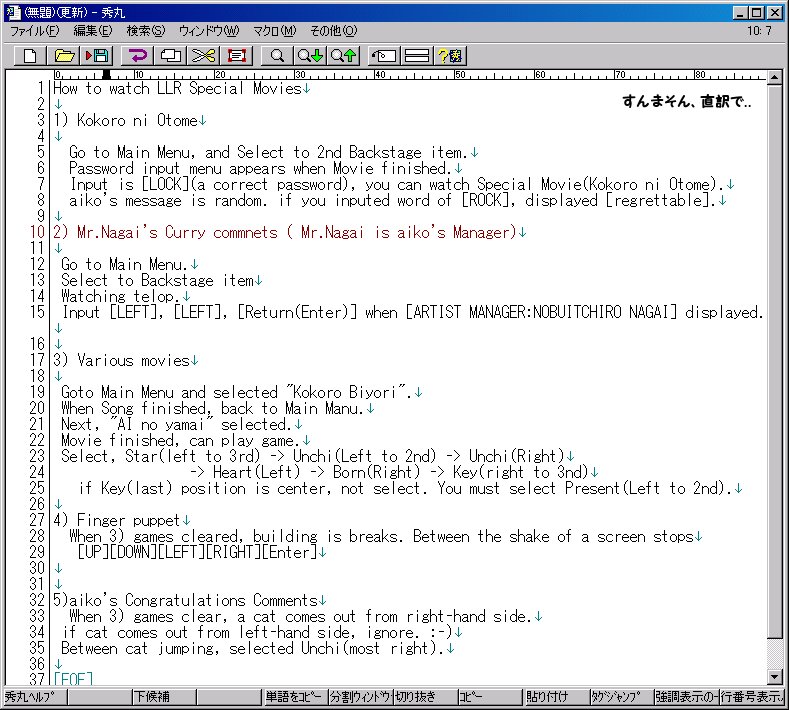Create a new blank document
Screen dimensions: 789x710
(x=30, y=55)
